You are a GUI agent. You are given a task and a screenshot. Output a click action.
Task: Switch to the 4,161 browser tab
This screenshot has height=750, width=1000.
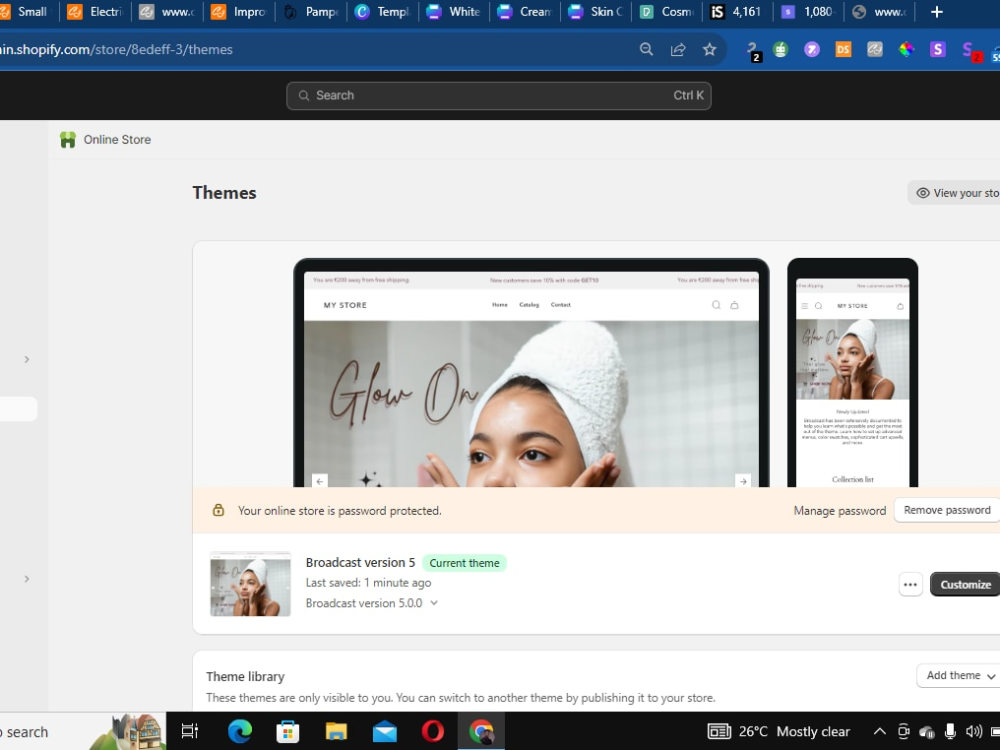[x=737, y=11]
